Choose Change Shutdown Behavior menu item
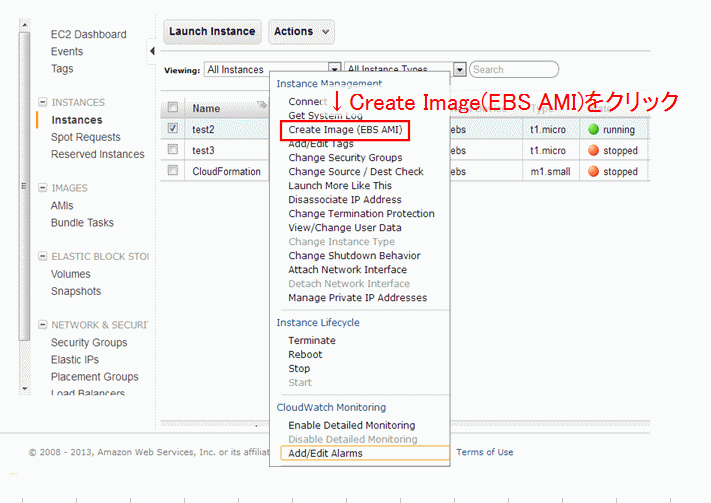711x503 pixels. click(355, 256)
